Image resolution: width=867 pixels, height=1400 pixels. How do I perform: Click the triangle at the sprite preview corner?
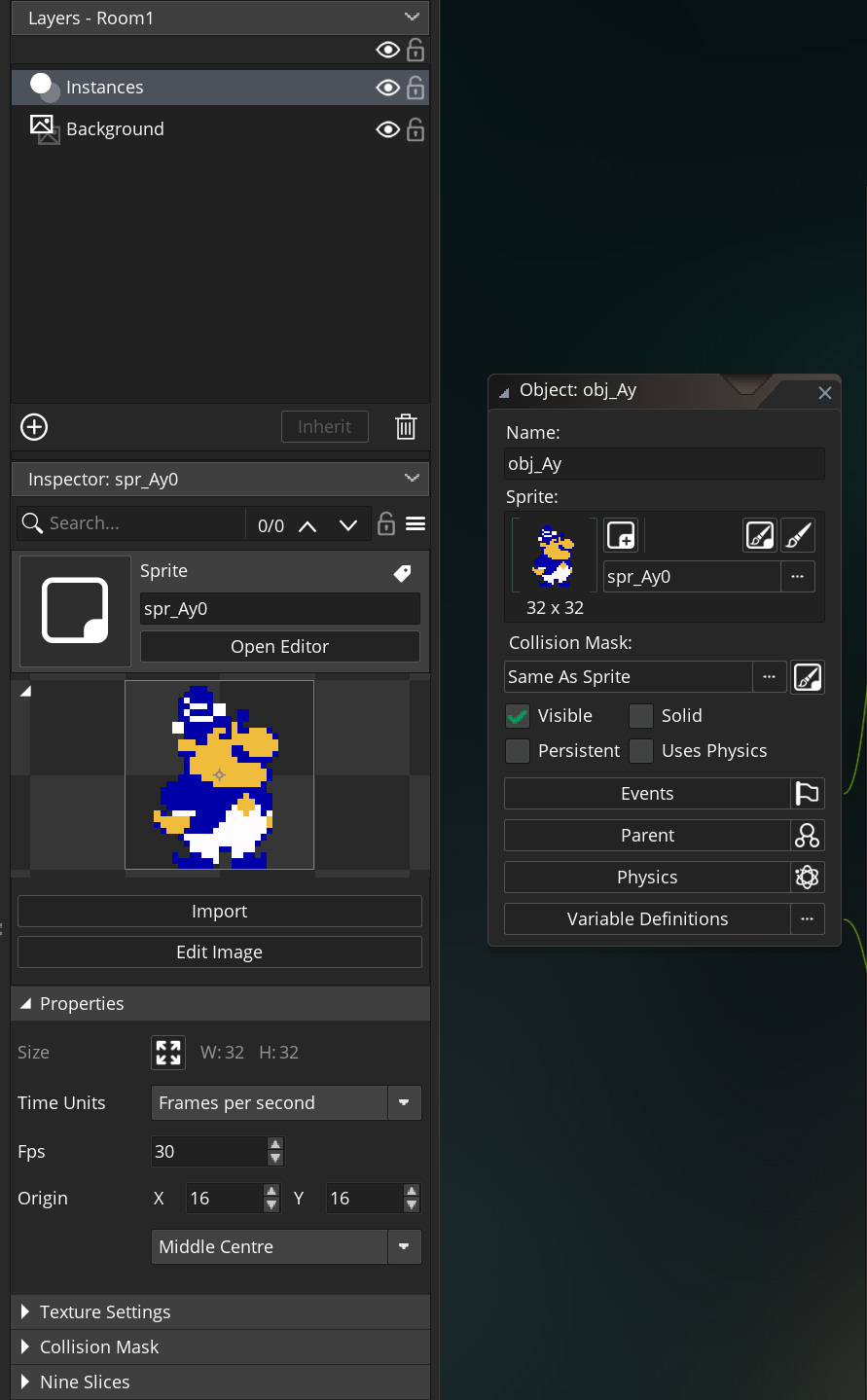(25, 691)
